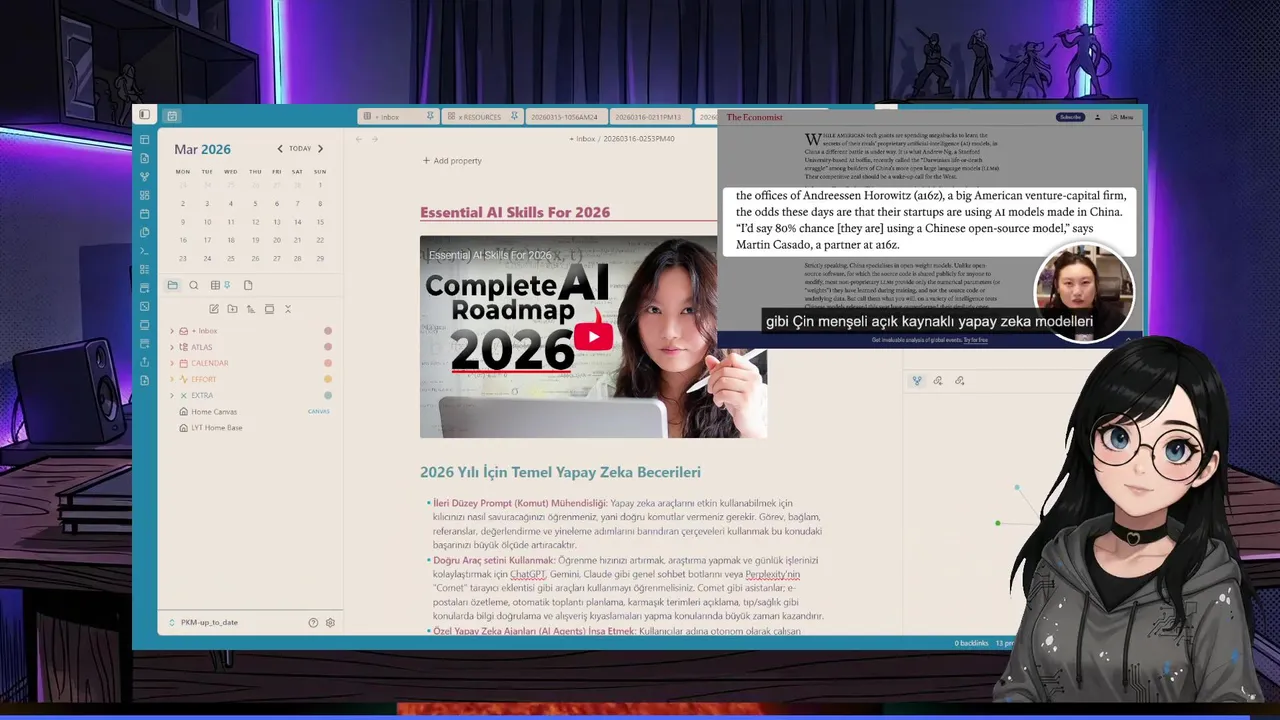
Task: Create a new folder in file explorer
Action: click(232, 309)
